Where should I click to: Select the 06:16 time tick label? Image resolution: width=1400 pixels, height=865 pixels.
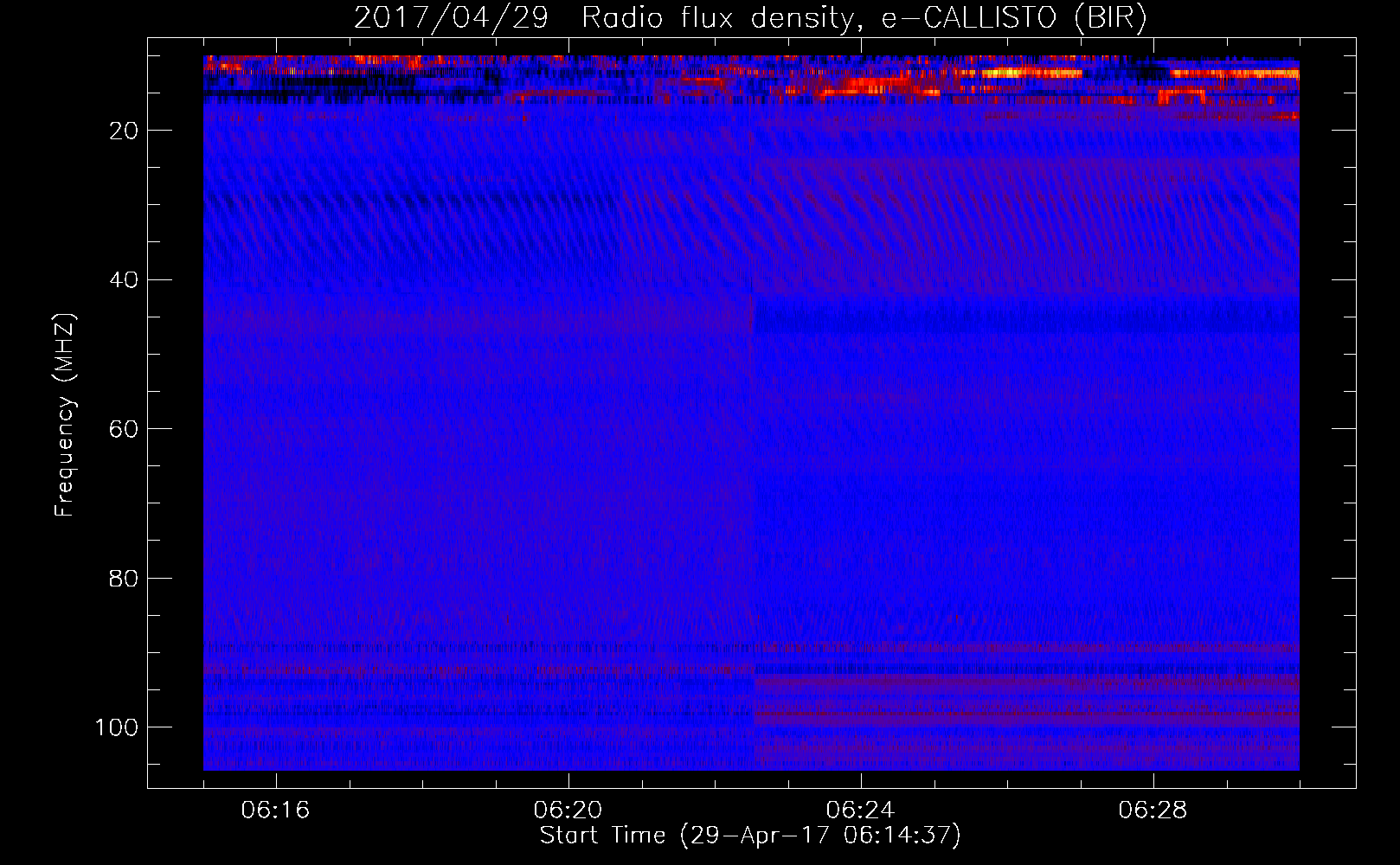(276, 810)
